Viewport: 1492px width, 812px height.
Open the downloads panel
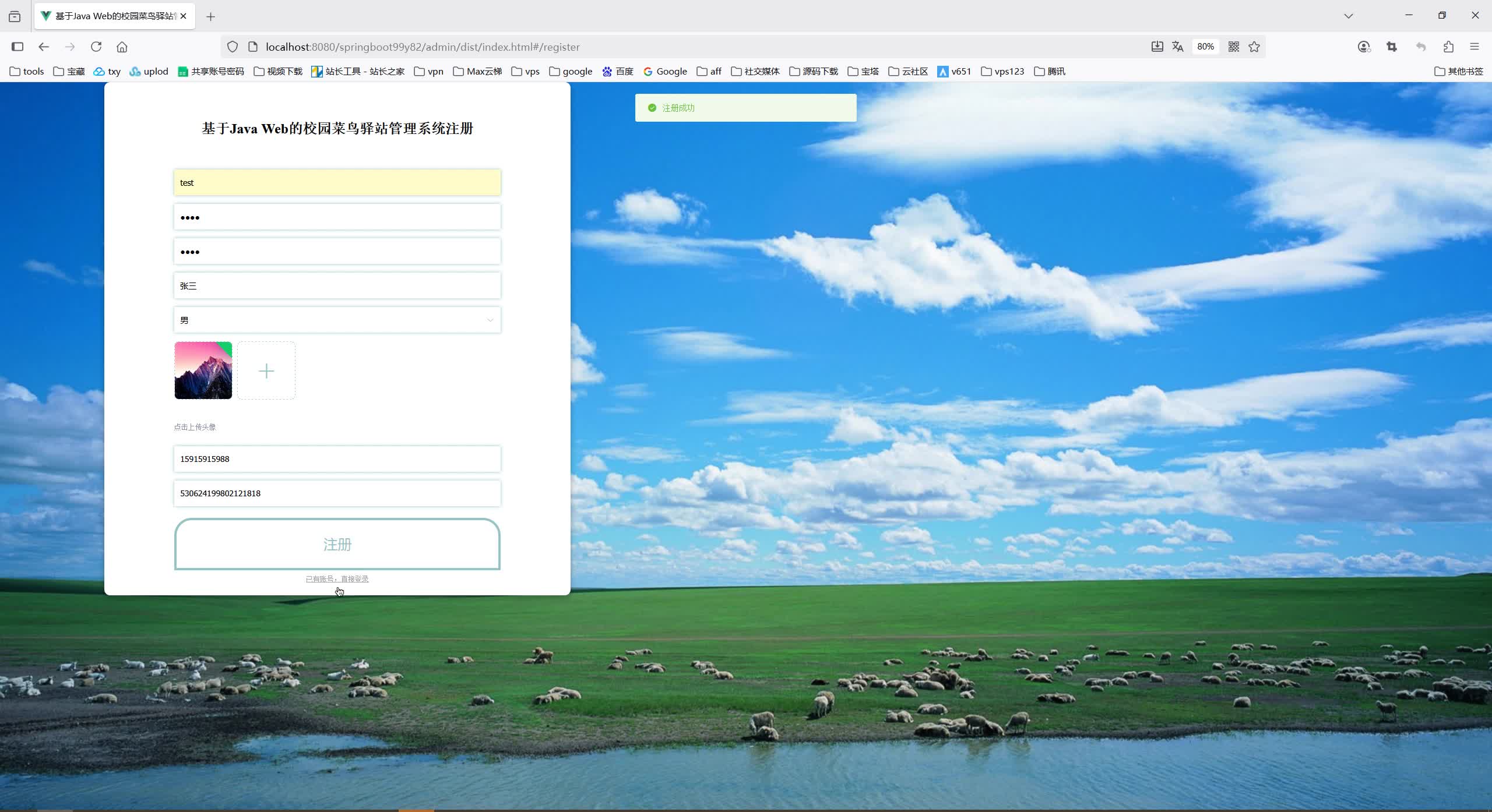click(x=1156, y=47)
